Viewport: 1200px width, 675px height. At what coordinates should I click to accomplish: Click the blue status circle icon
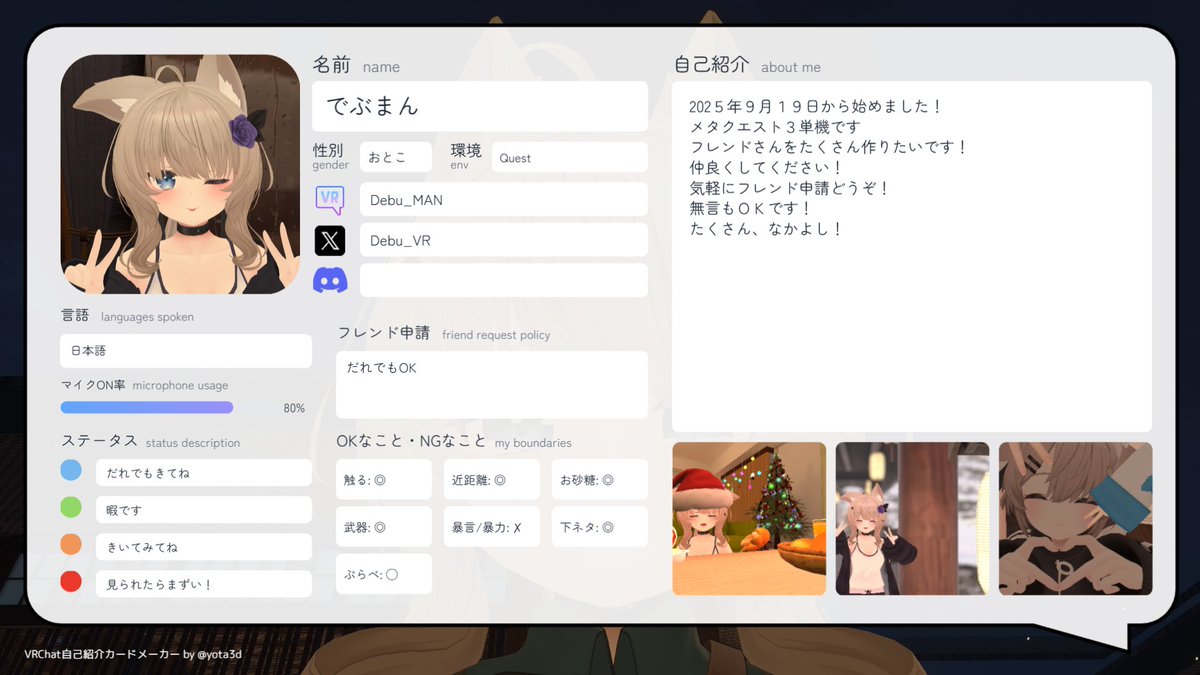tap(71, 469)
